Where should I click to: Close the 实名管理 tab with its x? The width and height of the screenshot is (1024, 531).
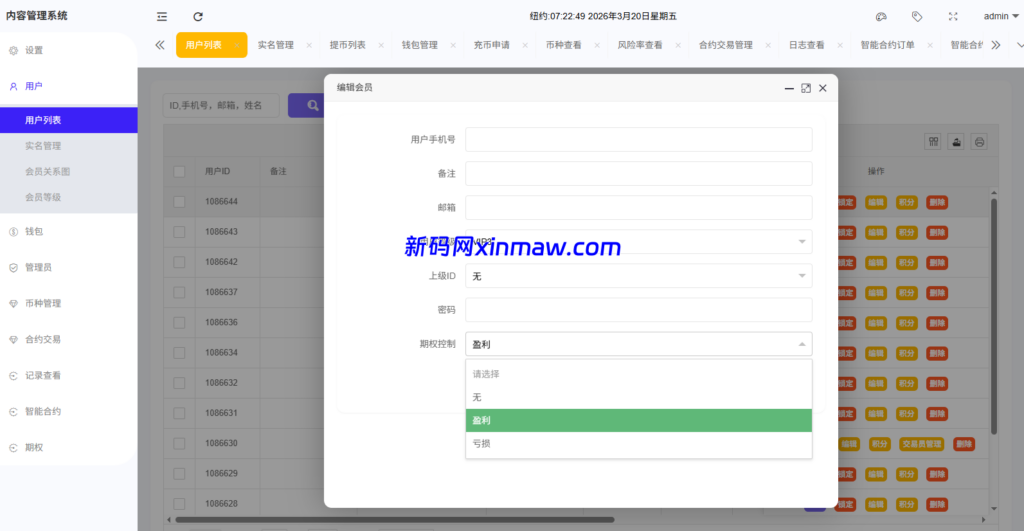pos(309,45)
